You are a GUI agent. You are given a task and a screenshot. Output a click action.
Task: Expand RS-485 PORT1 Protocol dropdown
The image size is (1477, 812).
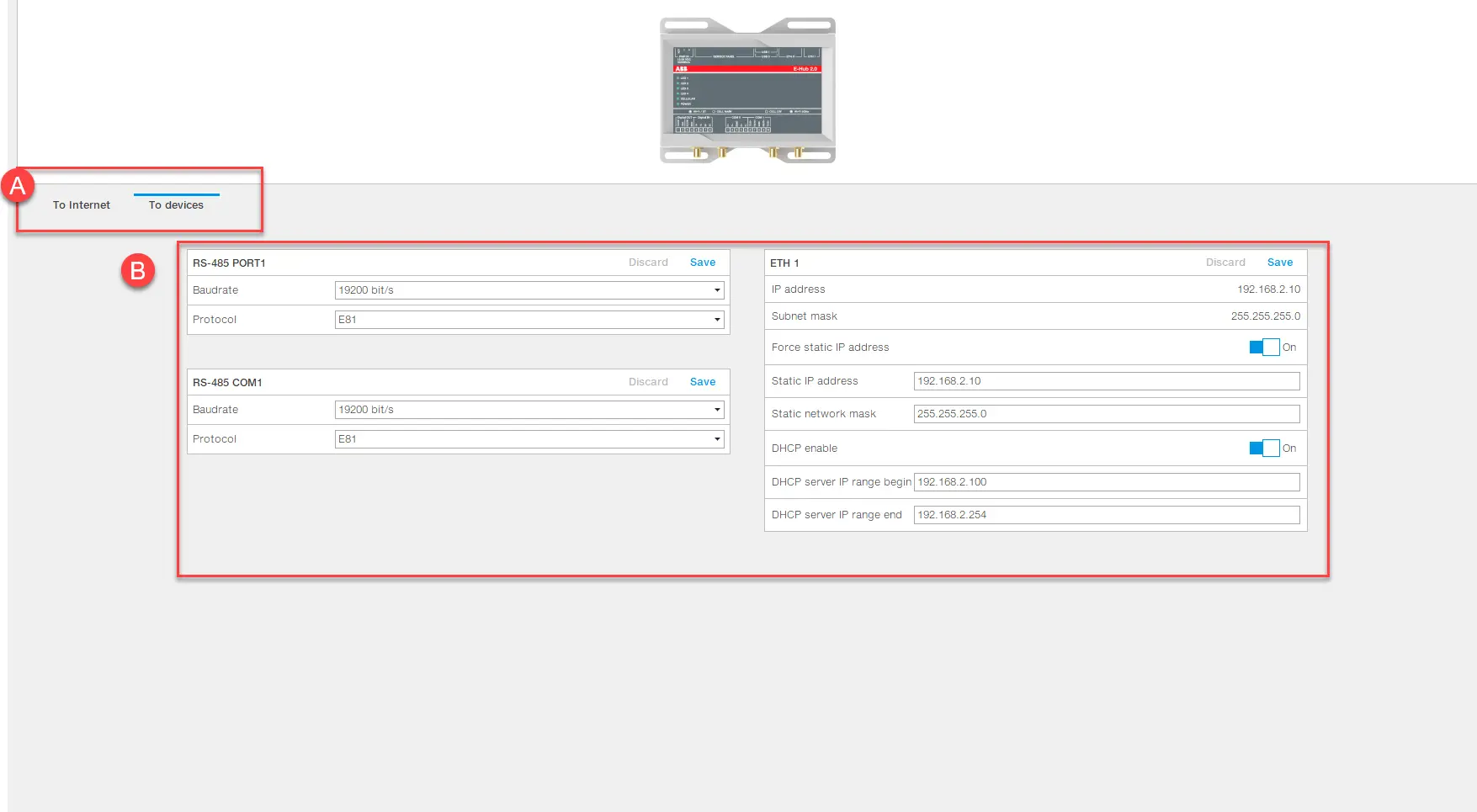(529, 320)
